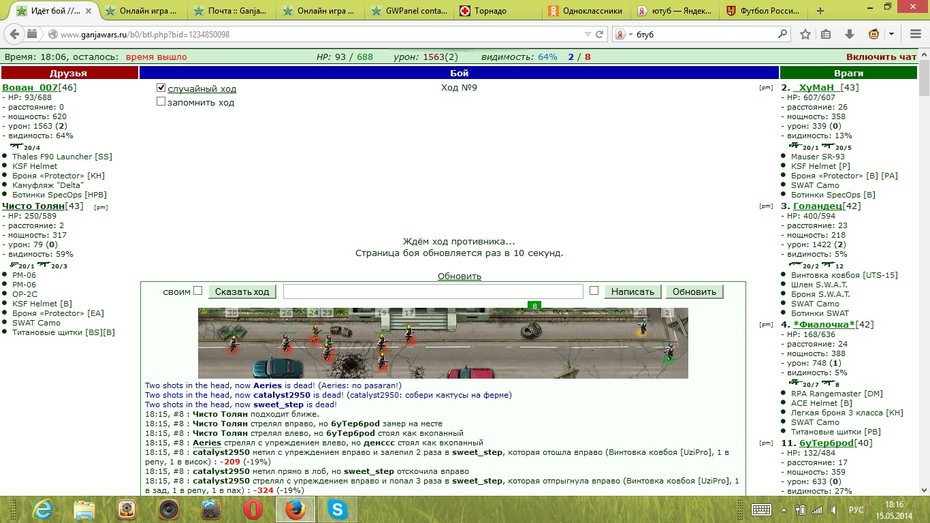Show hidden system tray icons arrow
This screenshot has height=523, width=930.
coord(784,510)
